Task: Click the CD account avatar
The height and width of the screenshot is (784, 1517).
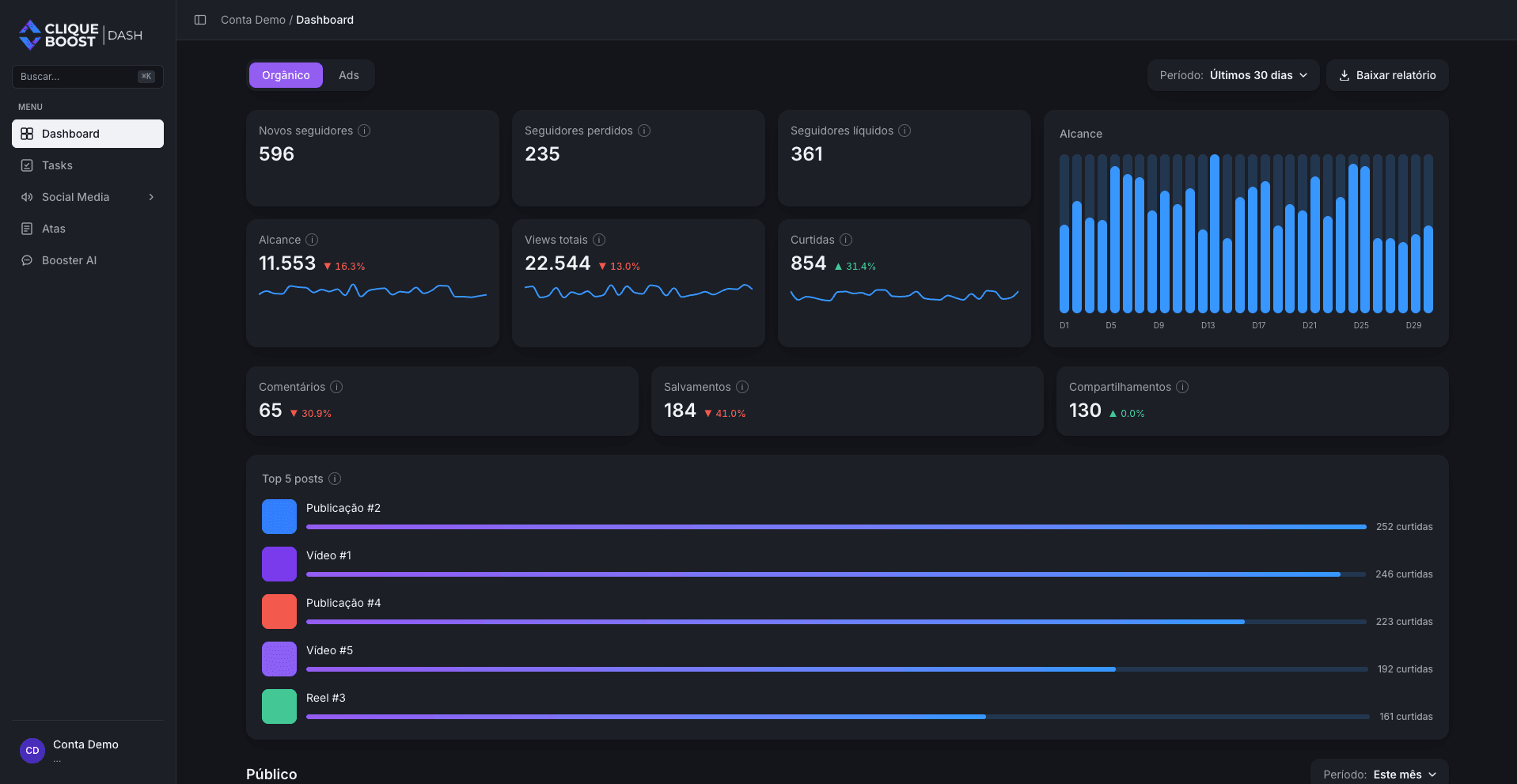Action: (32, 751)
